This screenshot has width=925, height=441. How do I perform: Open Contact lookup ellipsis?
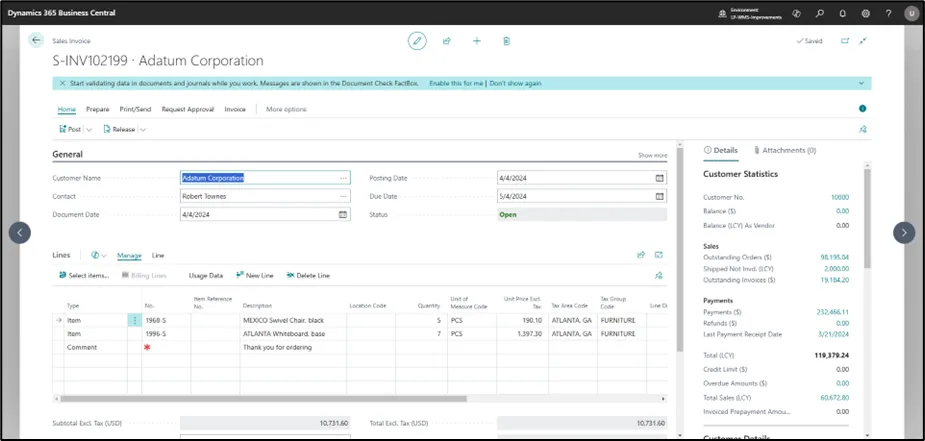(343, 196)
